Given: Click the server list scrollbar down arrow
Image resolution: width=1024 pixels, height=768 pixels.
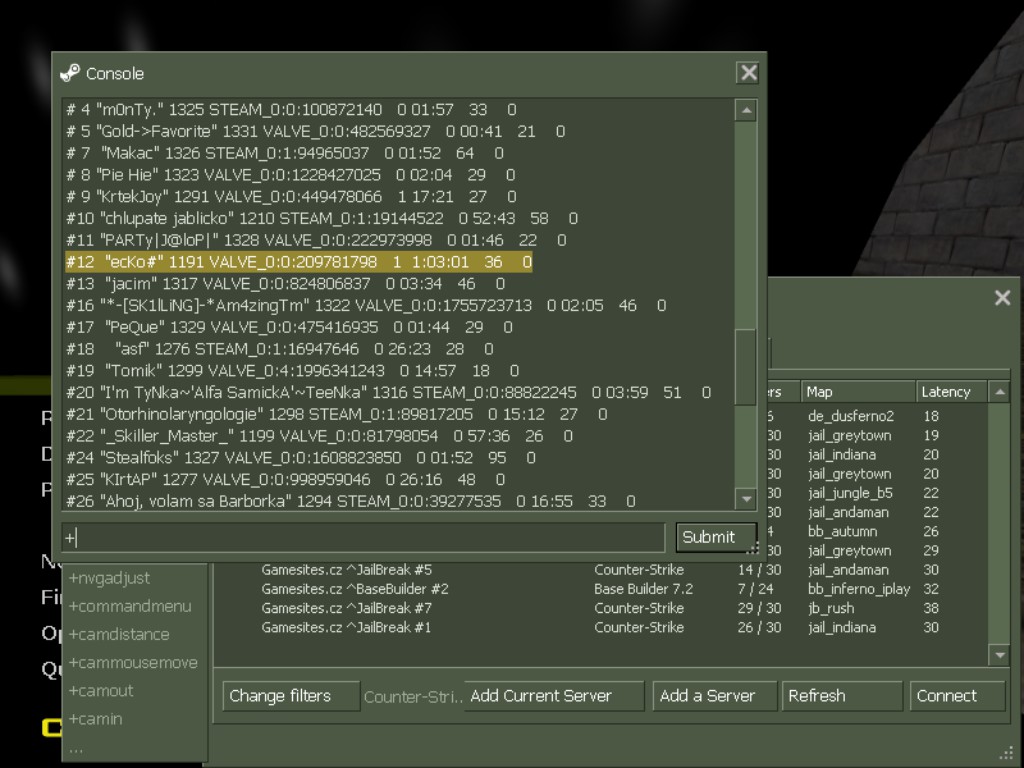Looking at the screenshot, I should [999, 654].
